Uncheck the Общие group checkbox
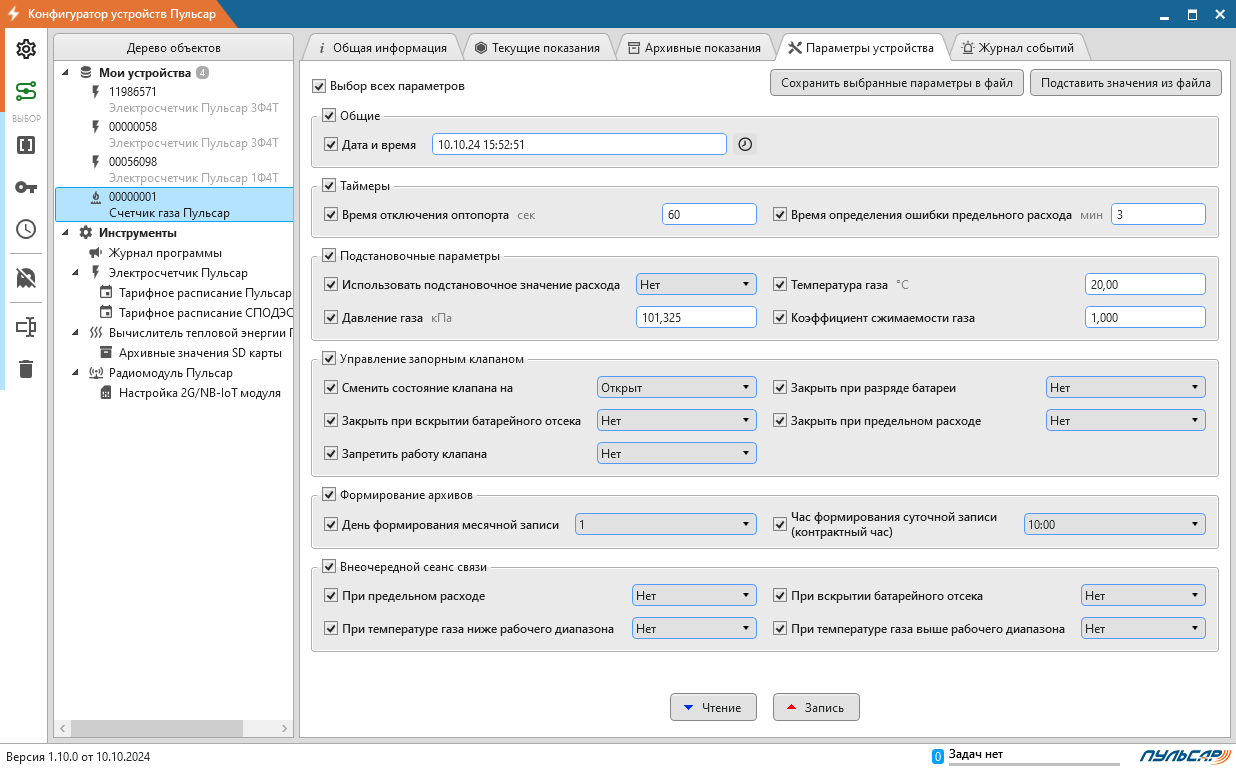 329,116
